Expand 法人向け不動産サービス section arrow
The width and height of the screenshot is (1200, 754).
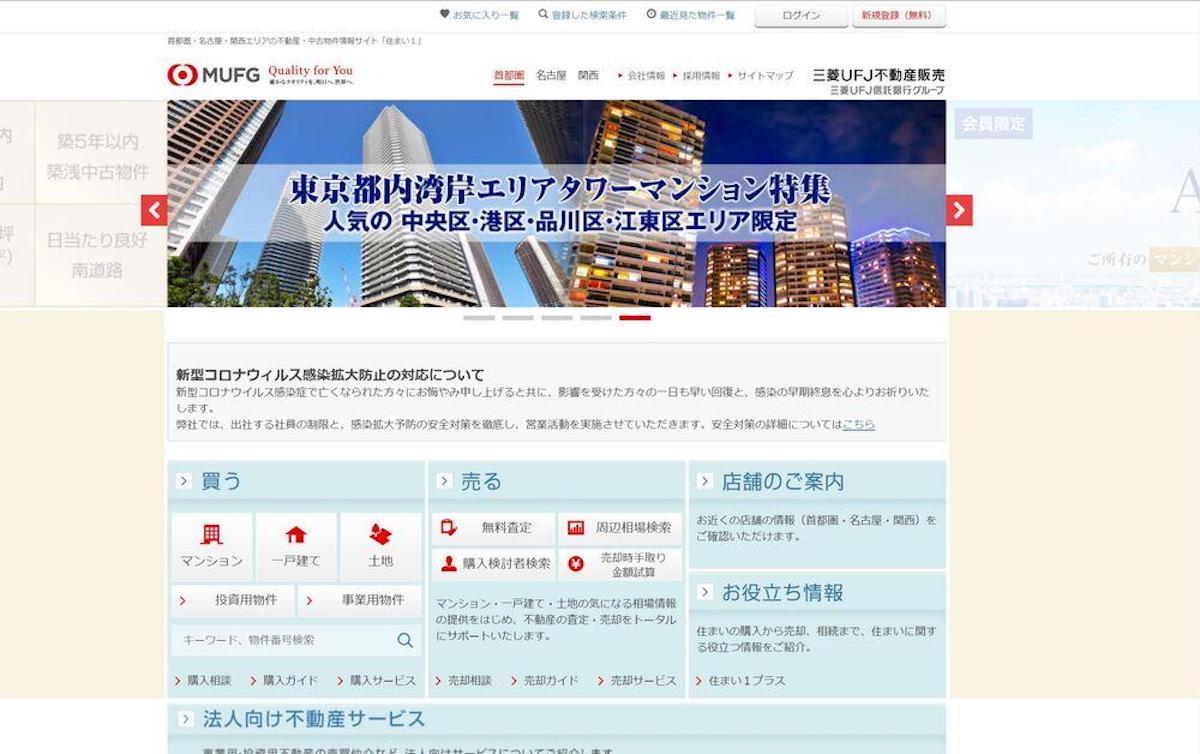click(x=185, y=719)
